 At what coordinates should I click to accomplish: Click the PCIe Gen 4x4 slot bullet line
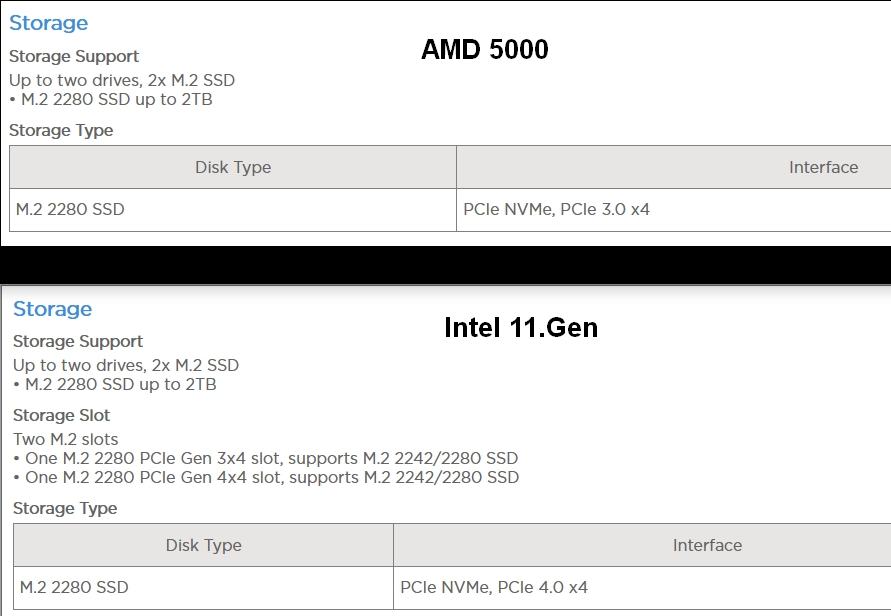point(266,477)
